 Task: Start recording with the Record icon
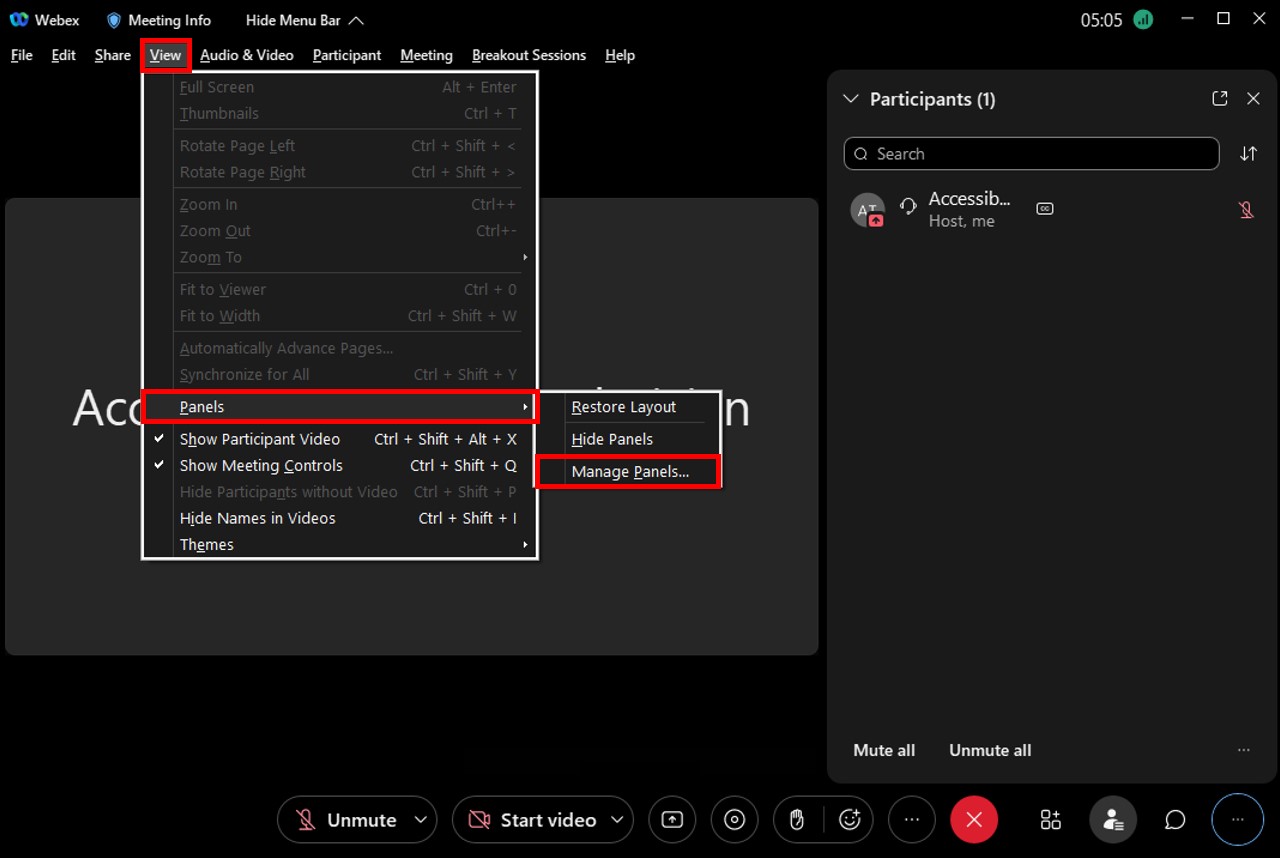734,819
